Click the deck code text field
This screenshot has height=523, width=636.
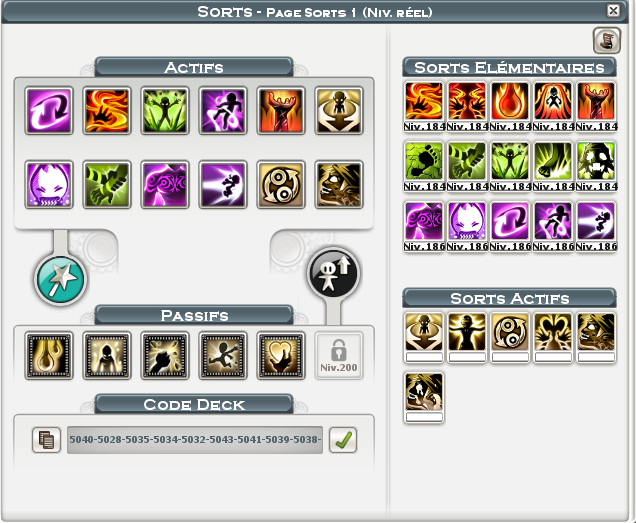click(x=195, y=439)
